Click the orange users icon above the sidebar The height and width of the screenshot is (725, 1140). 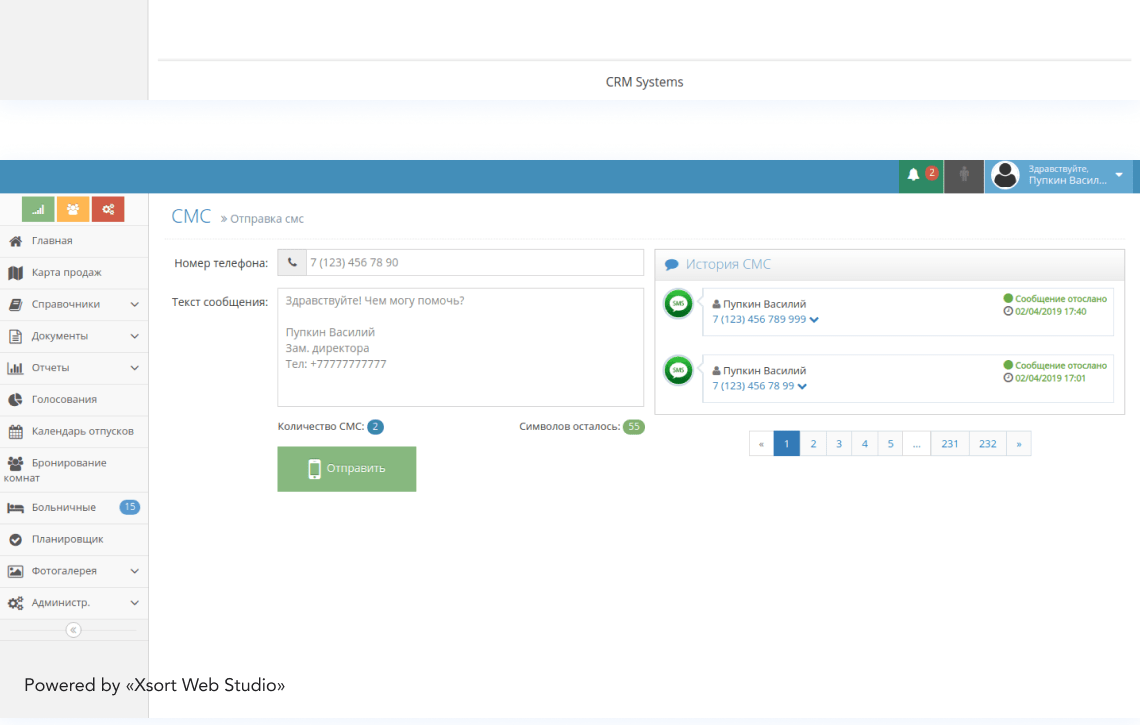point(72,209)
